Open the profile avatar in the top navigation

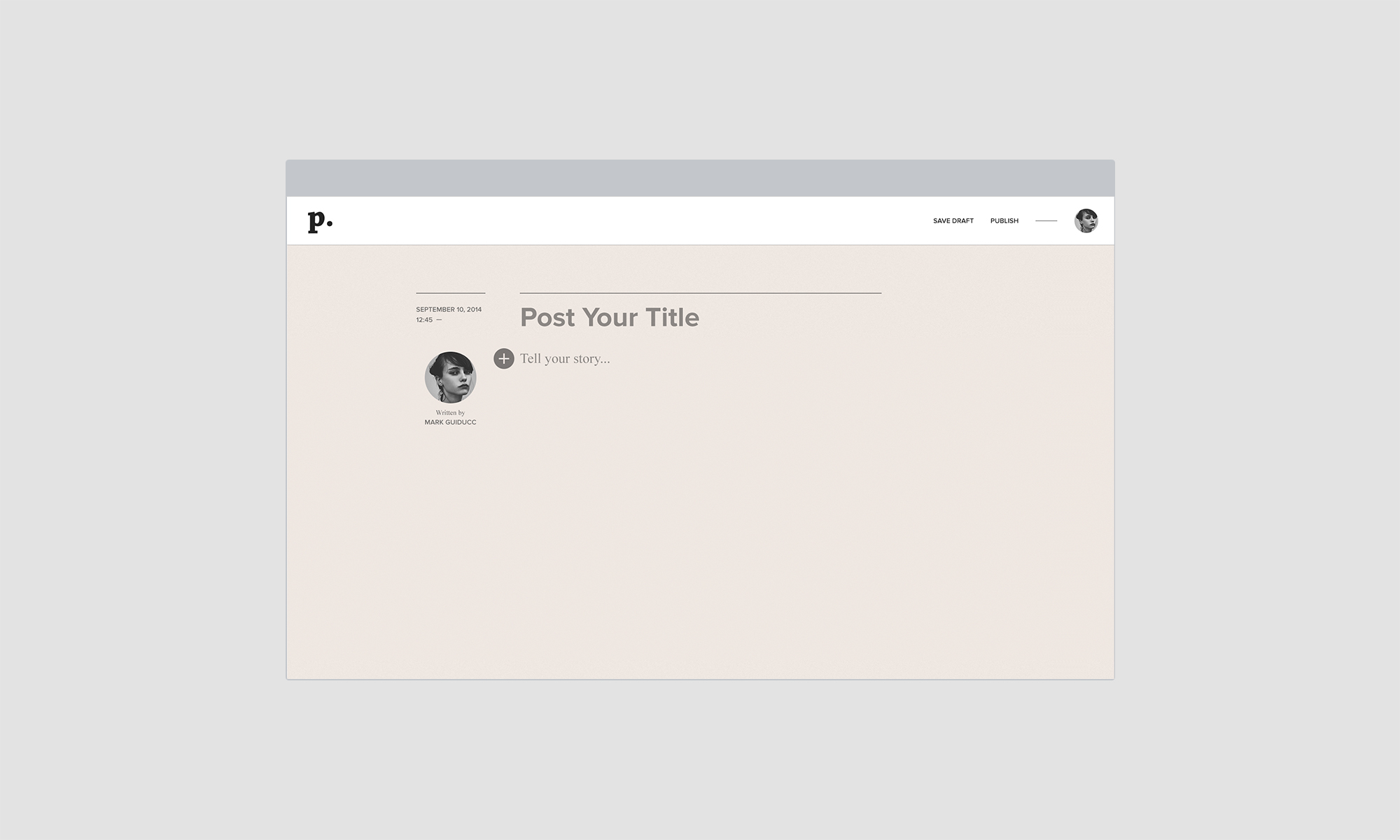(1086, 220)
